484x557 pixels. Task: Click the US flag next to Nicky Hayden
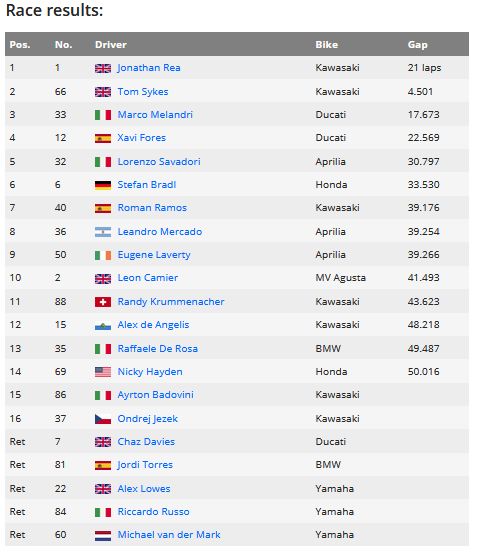click(103, 372)
